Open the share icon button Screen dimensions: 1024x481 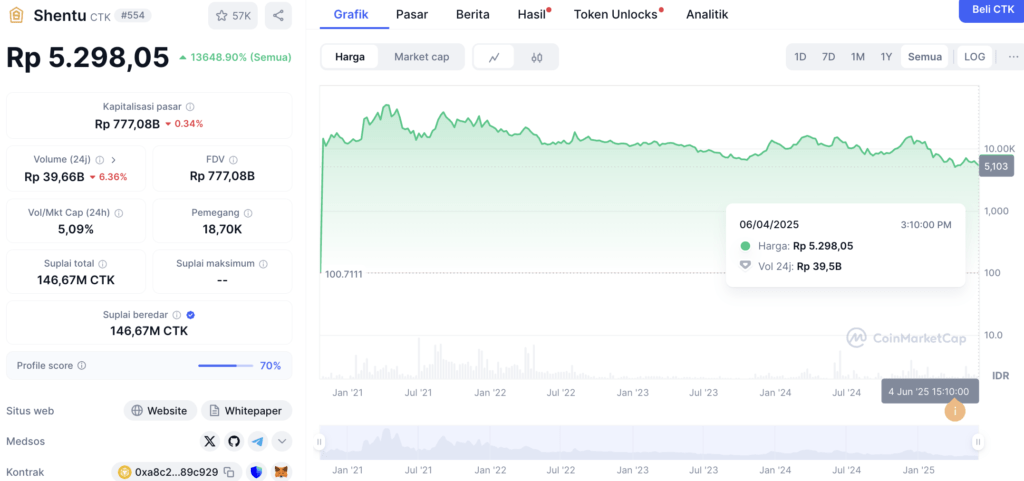[x=278, y=16]
